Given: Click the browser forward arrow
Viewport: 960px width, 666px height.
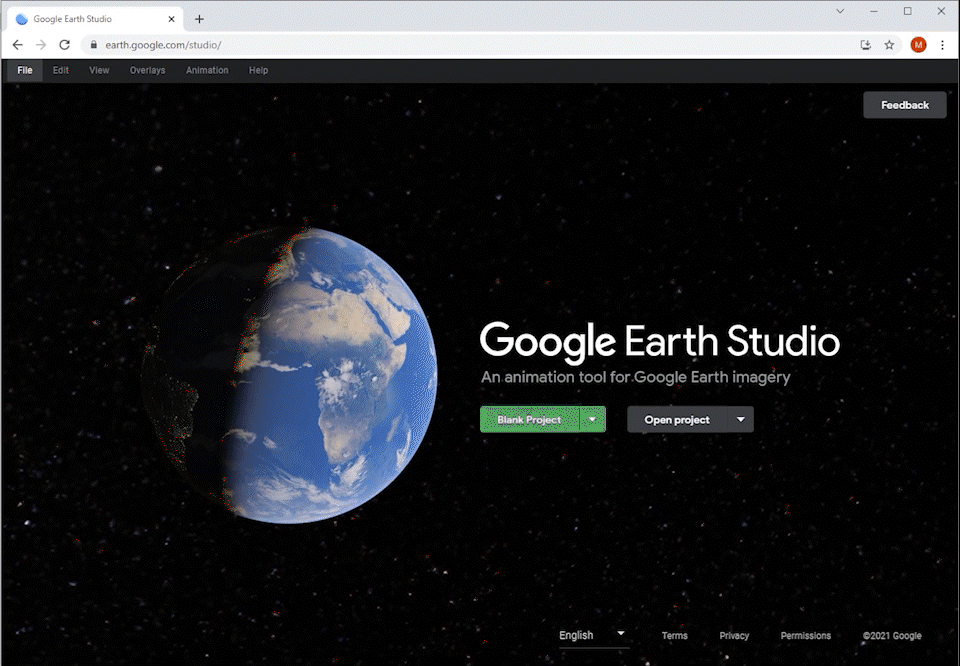Looking at the screenshot, I should (x=41, y=45).
